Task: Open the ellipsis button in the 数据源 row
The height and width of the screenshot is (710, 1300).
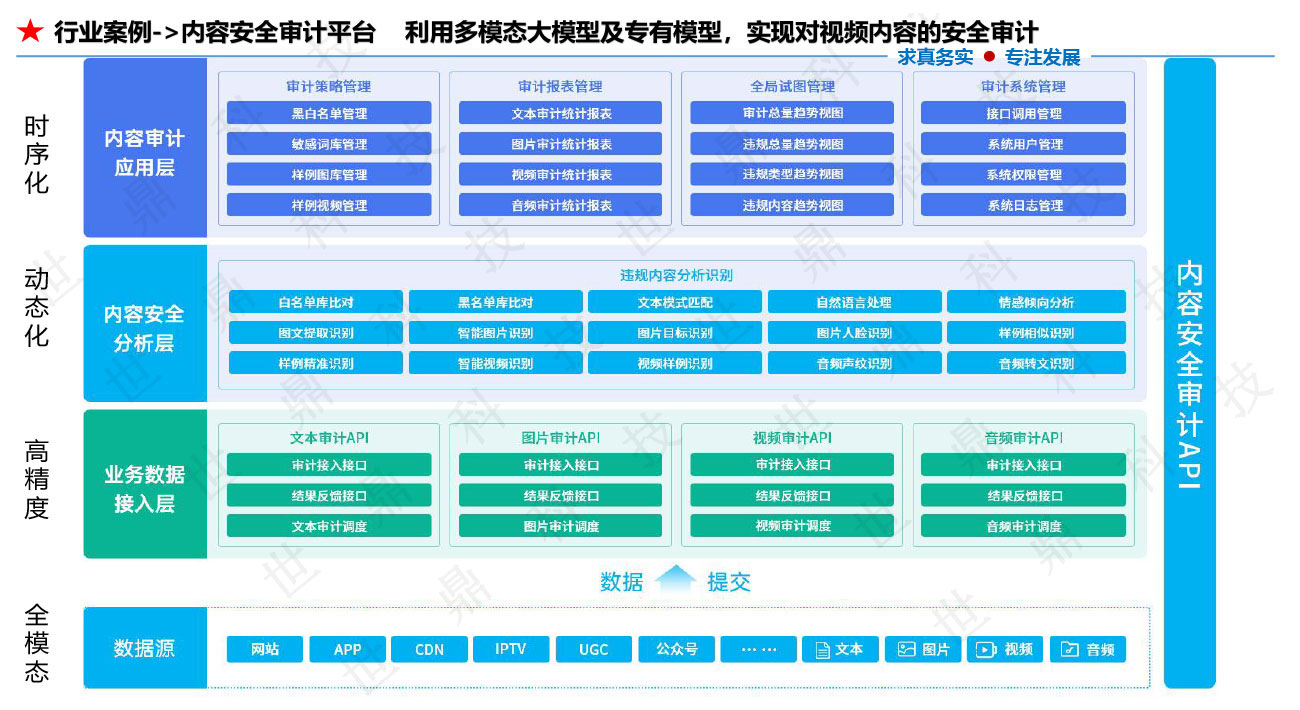Action: pos(758,649)
